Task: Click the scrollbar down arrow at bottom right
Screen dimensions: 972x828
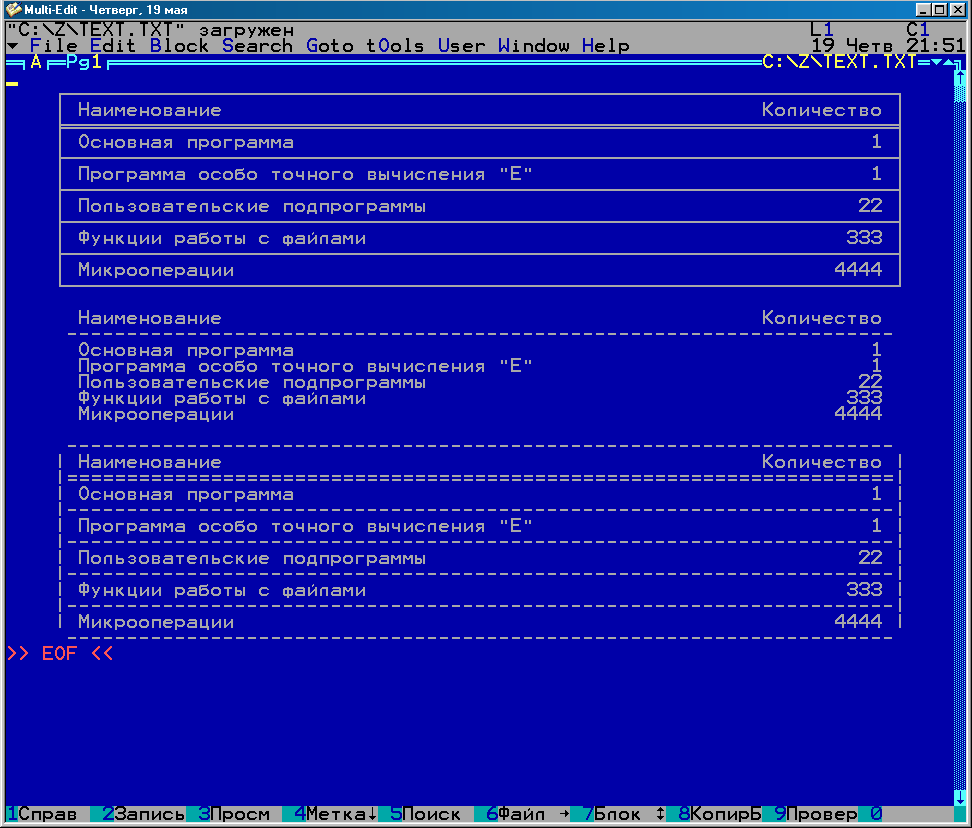Action: [x=961, y=797]
